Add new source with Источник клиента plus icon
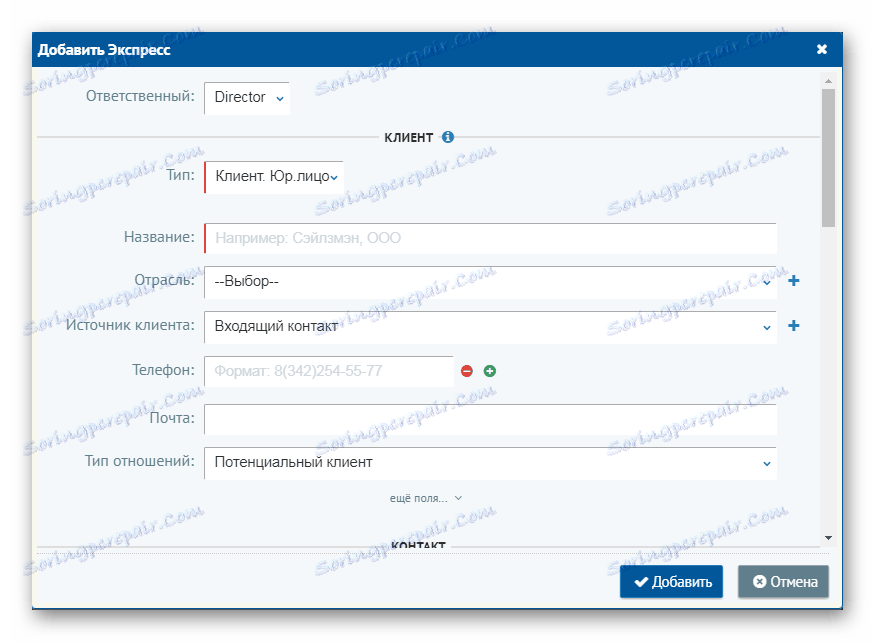This screenshot has width=875, height=642. pos(794,325)
